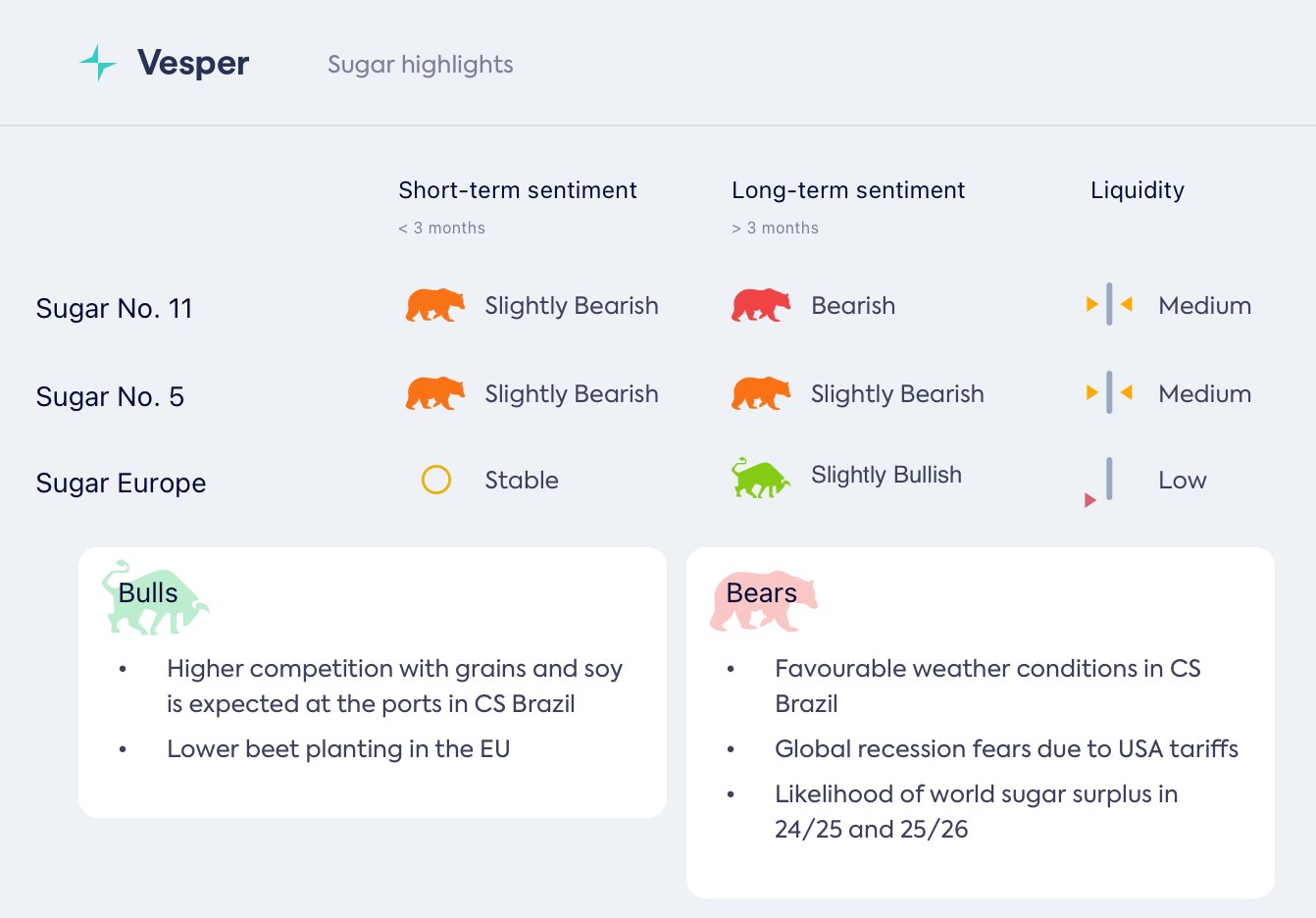Select the Sugar highlights heading
This screenshot has width=1316, height=918.
point(420,65)
